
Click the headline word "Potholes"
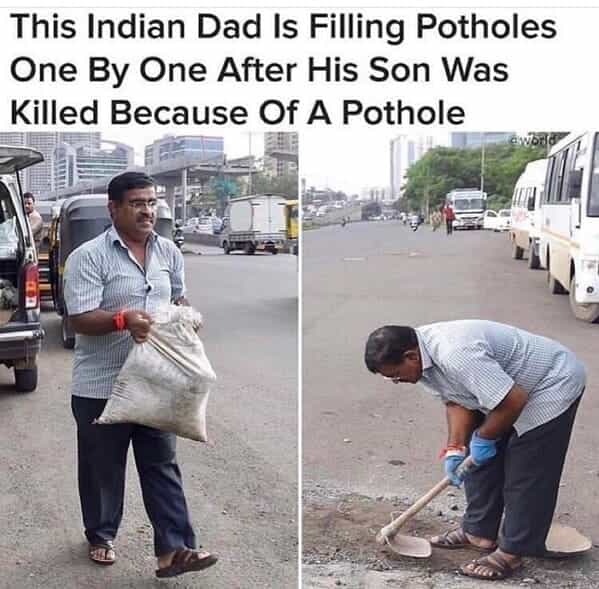click(486, 27)
